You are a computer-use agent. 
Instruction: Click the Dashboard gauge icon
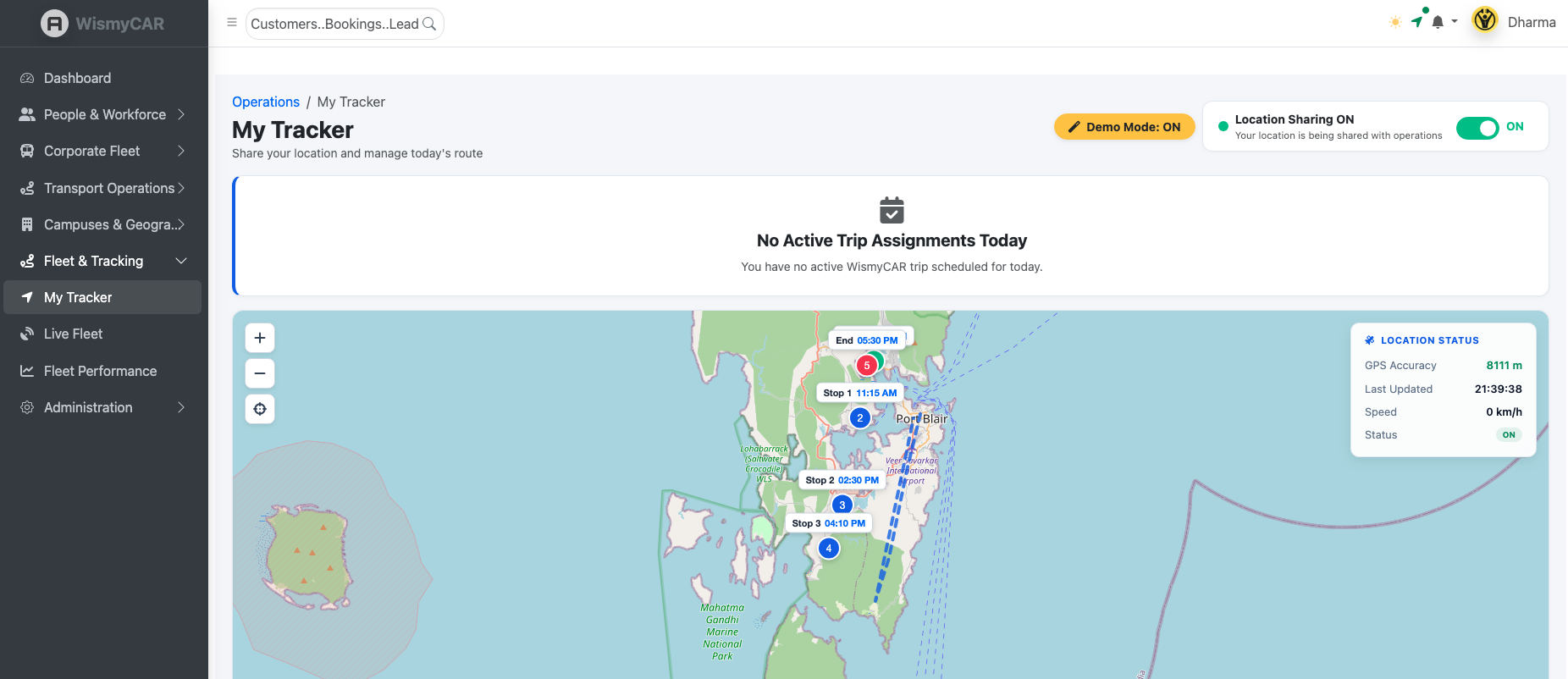point(27,78)
